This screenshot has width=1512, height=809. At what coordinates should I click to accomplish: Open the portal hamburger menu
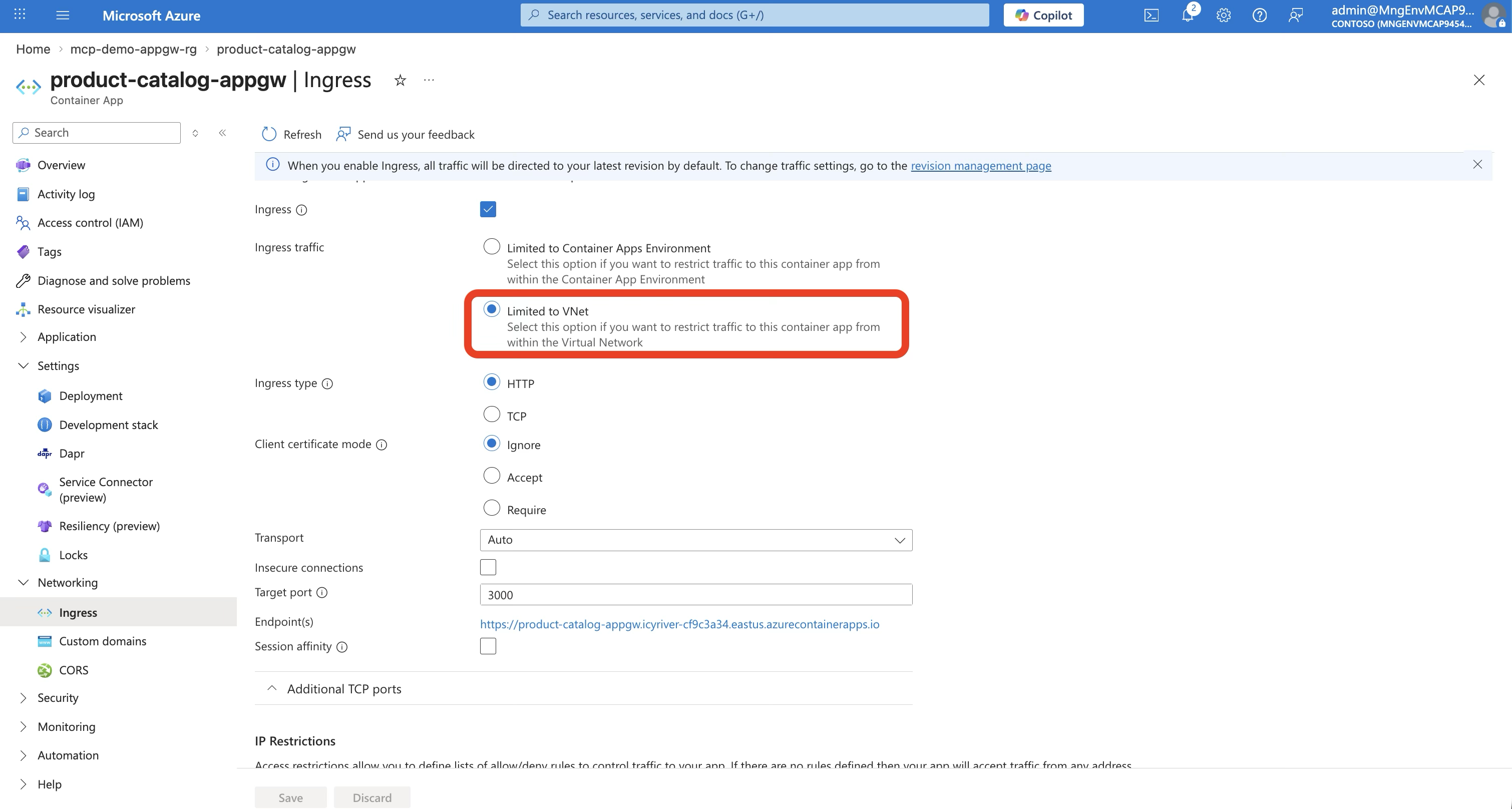[62, 15]
